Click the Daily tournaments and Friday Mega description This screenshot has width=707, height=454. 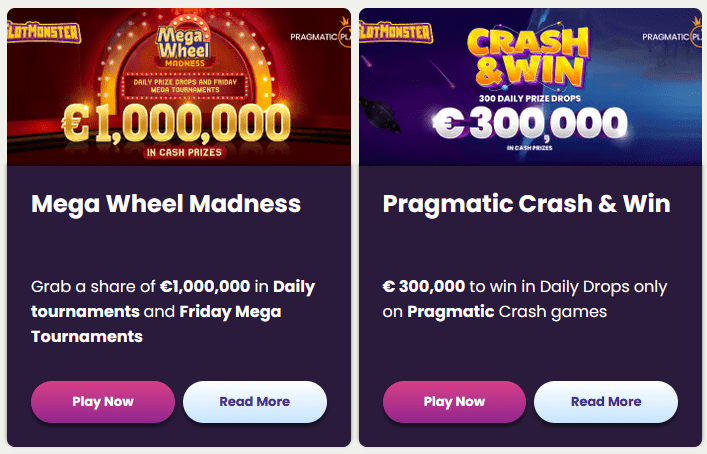(x=173, y=311)
